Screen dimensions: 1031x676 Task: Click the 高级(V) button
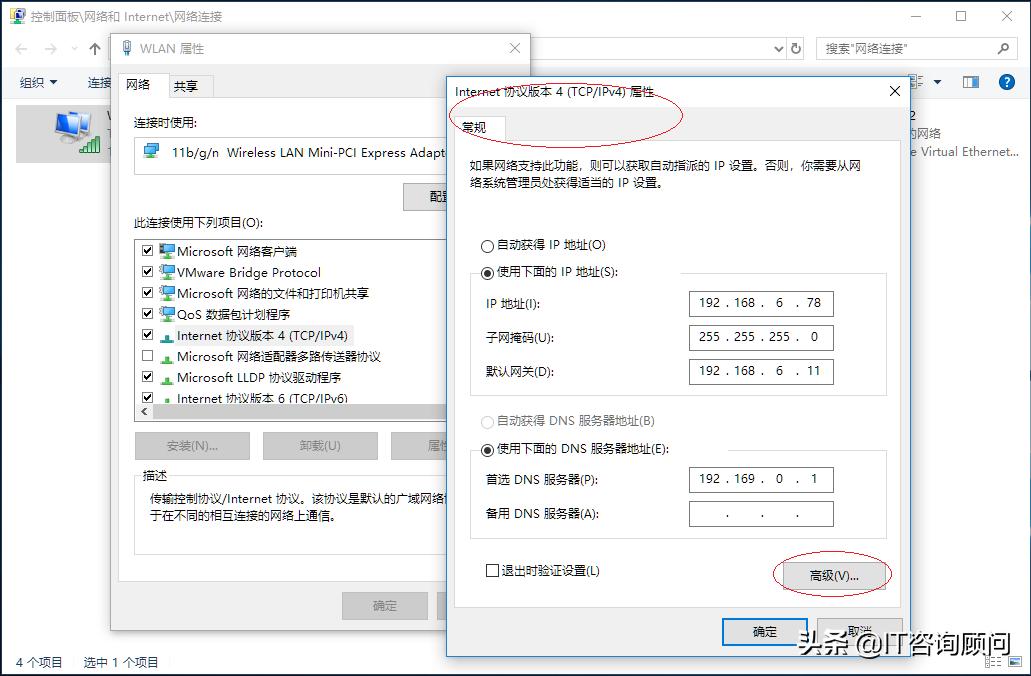(833, 575)
